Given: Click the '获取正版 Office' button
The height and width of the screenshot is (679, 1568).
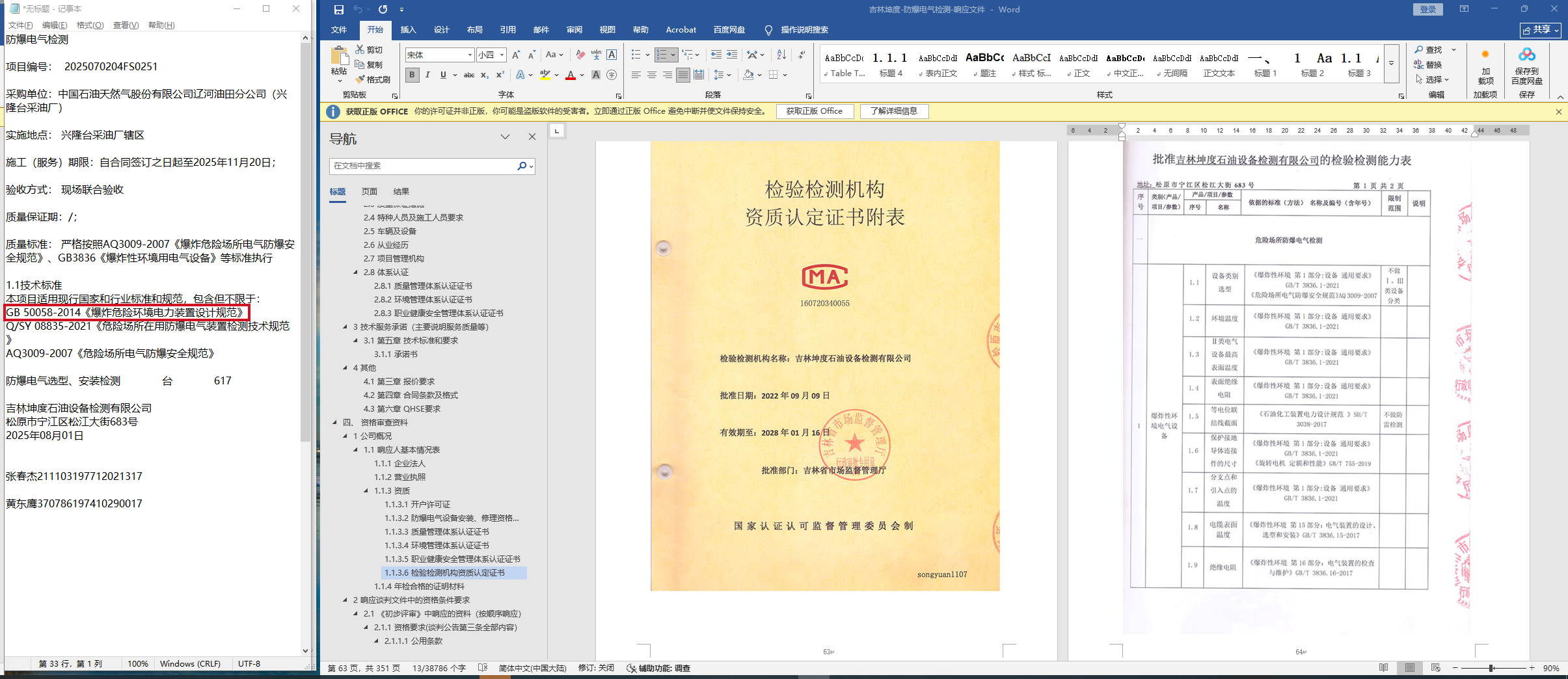Looking at the screenshot, I should coord(814,111).
